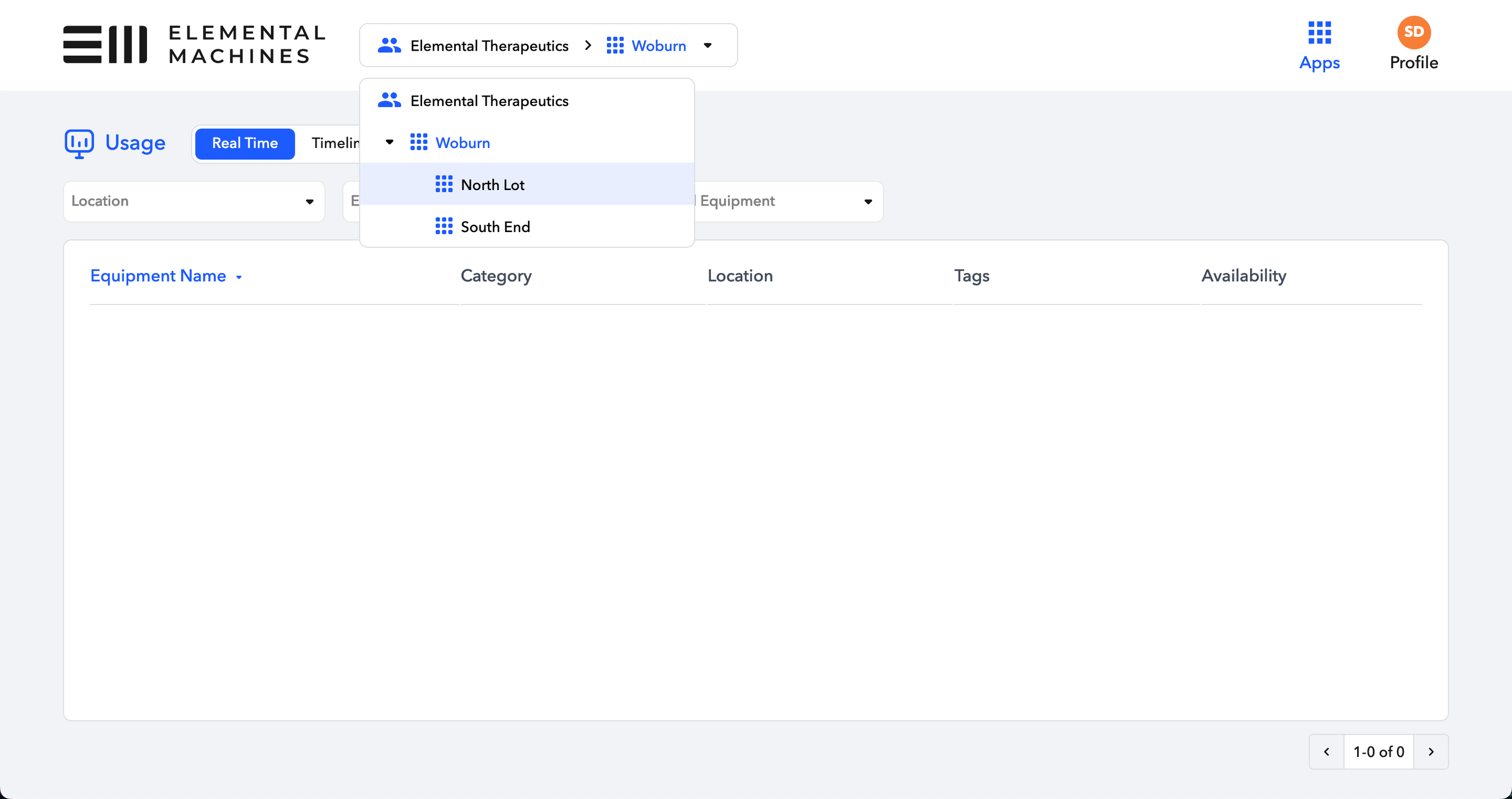Click grid icon next to North Lot
The width and height of the screenshot is (1512, 799).
[443, 184]
